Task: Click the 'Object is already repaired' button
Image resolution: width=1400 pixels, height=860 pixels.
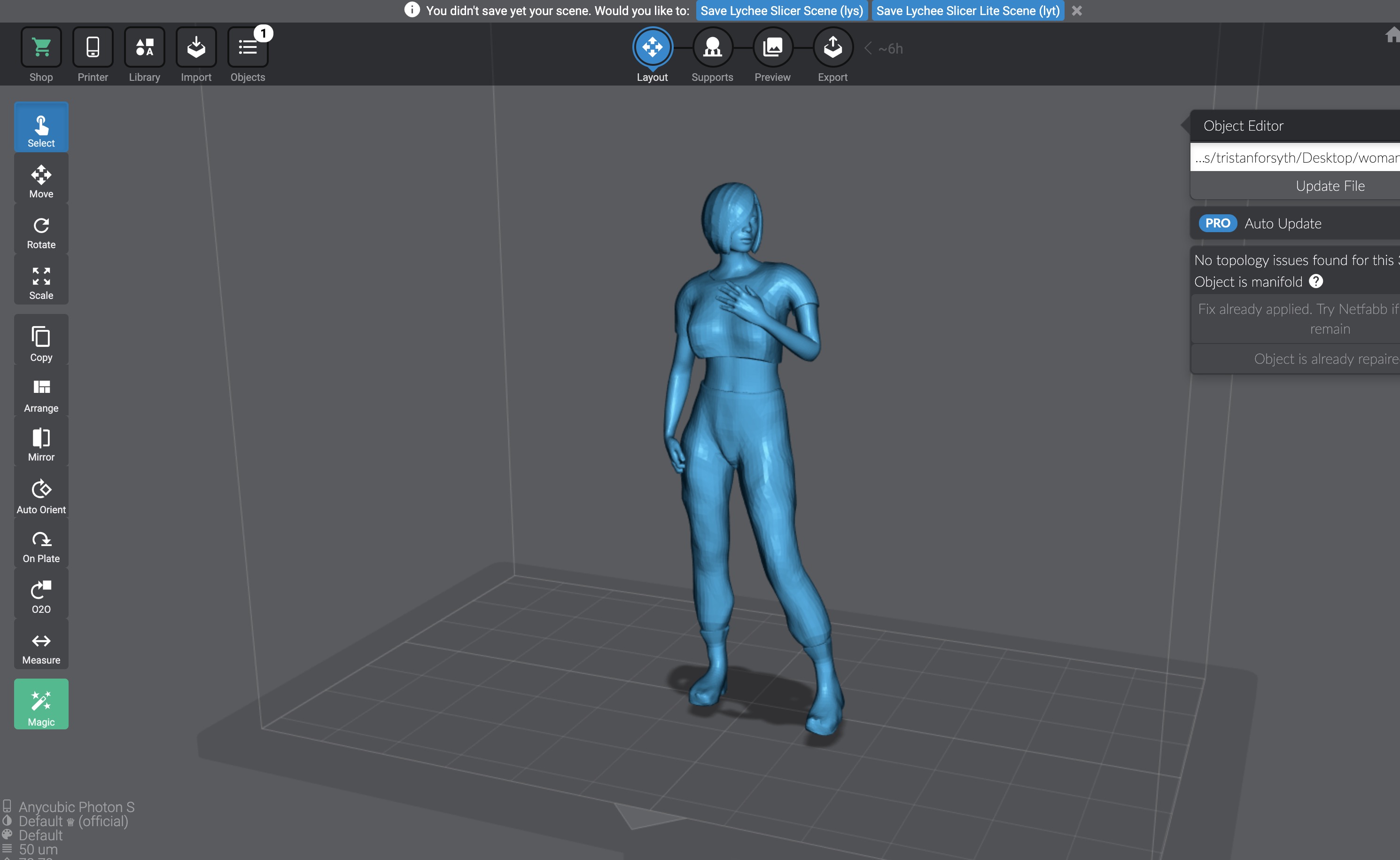Action: (x=1295, y=359)
